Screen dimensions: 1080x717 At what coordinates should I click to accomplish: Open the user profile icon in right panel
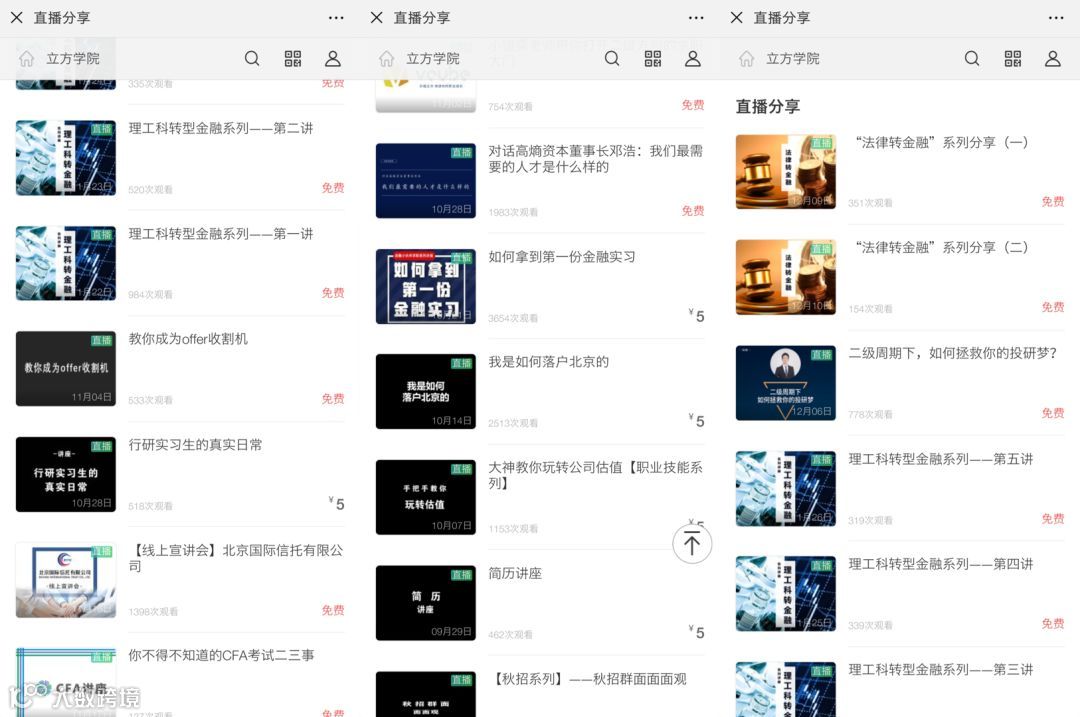click(1052, 59)
